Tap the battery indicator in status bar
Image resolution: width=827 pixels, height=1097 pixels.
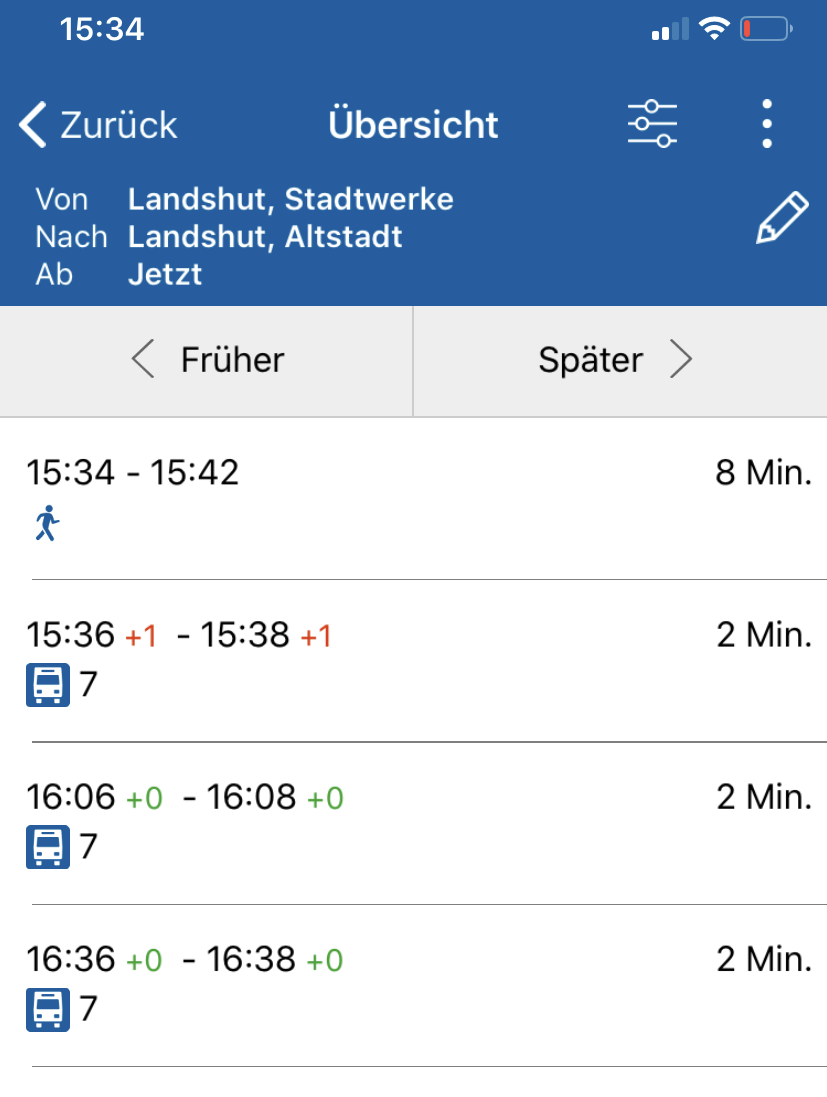pos(765,30)
